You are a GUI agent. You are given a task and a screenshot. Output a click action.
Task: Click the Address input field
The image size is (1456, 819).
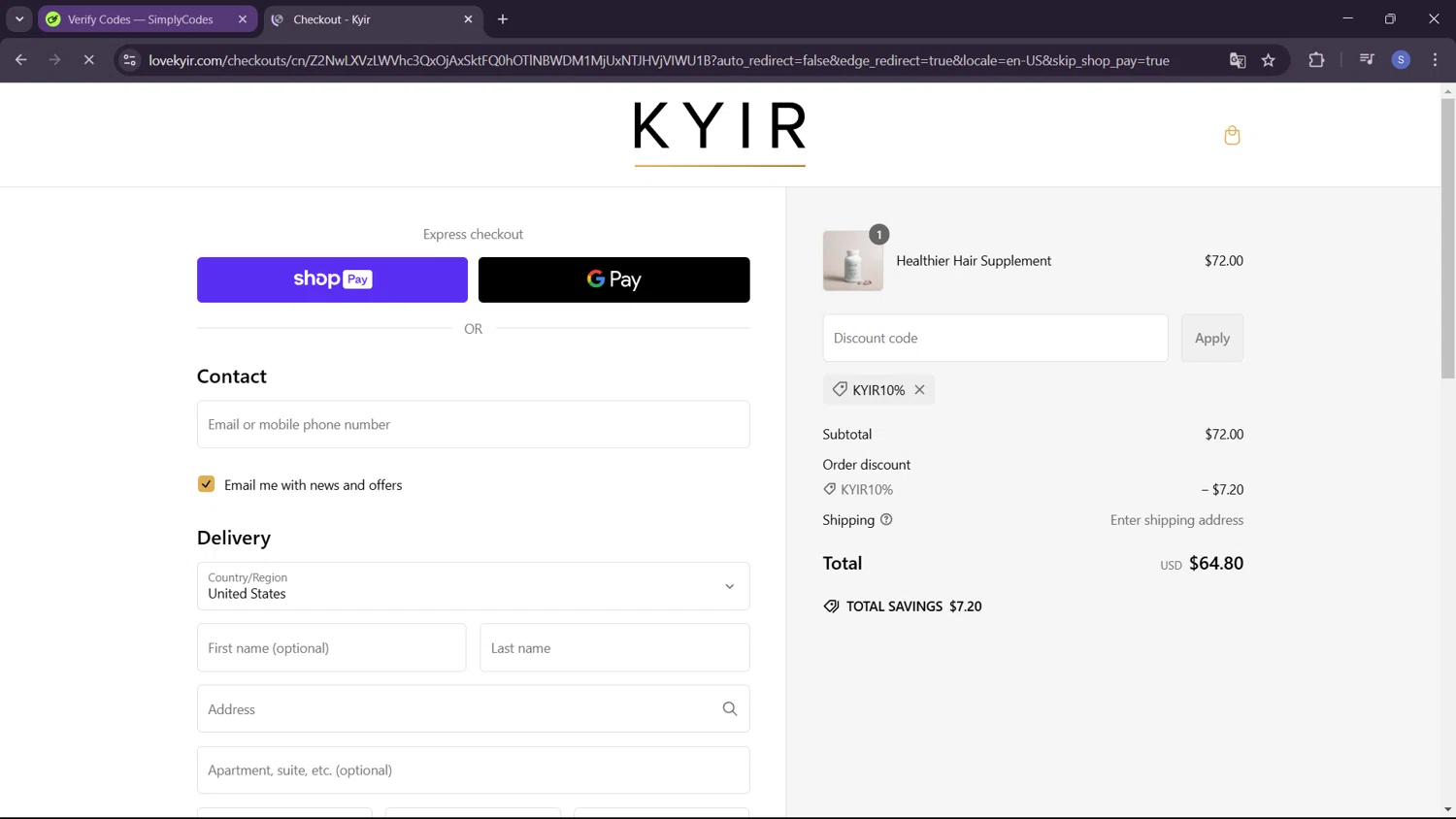(x=474, y=709)
